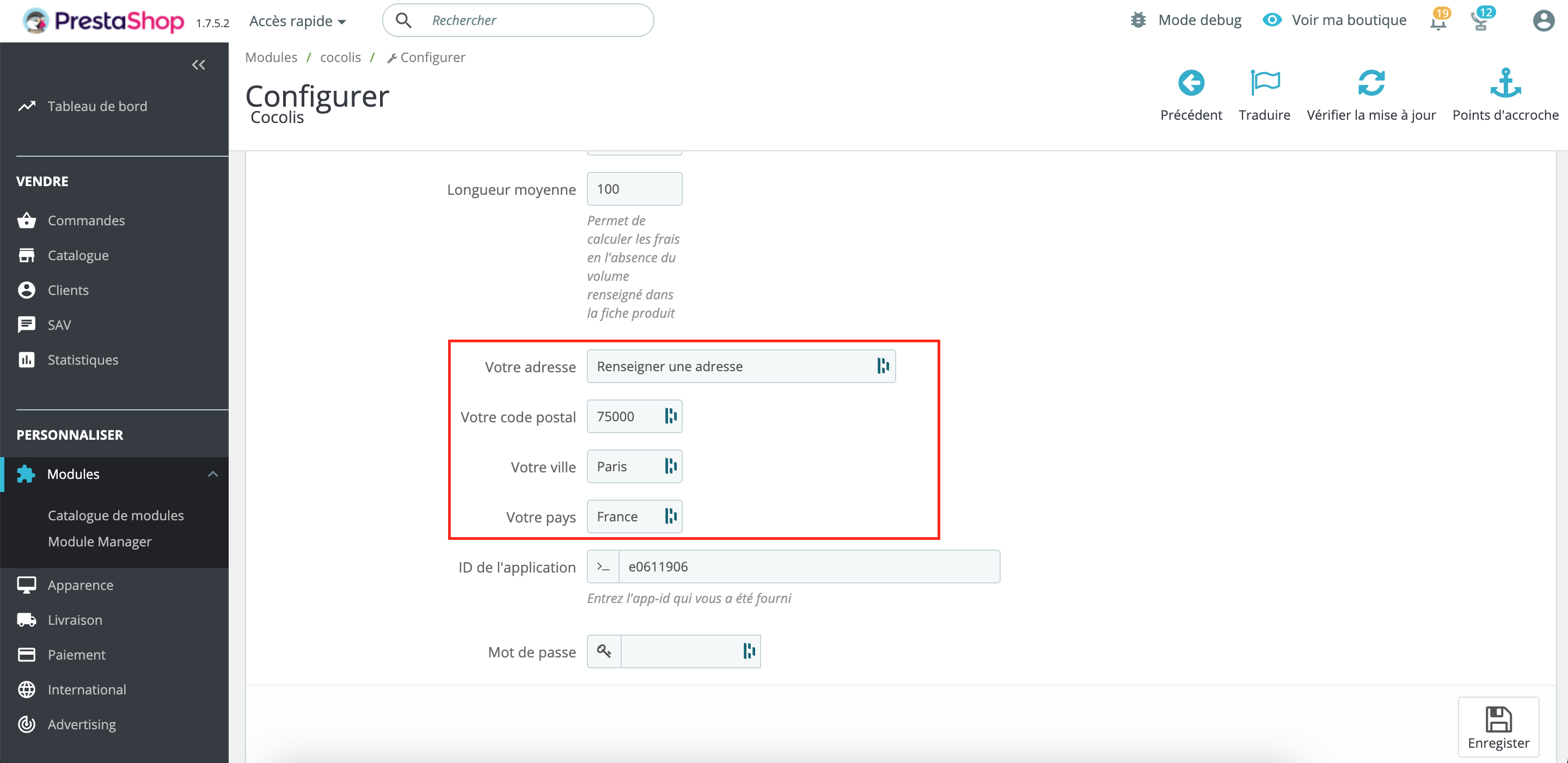This screenshot has height=763, width=1568.
Task: Open the Points d'accroche anchor icon
Action: (1505, 83)
